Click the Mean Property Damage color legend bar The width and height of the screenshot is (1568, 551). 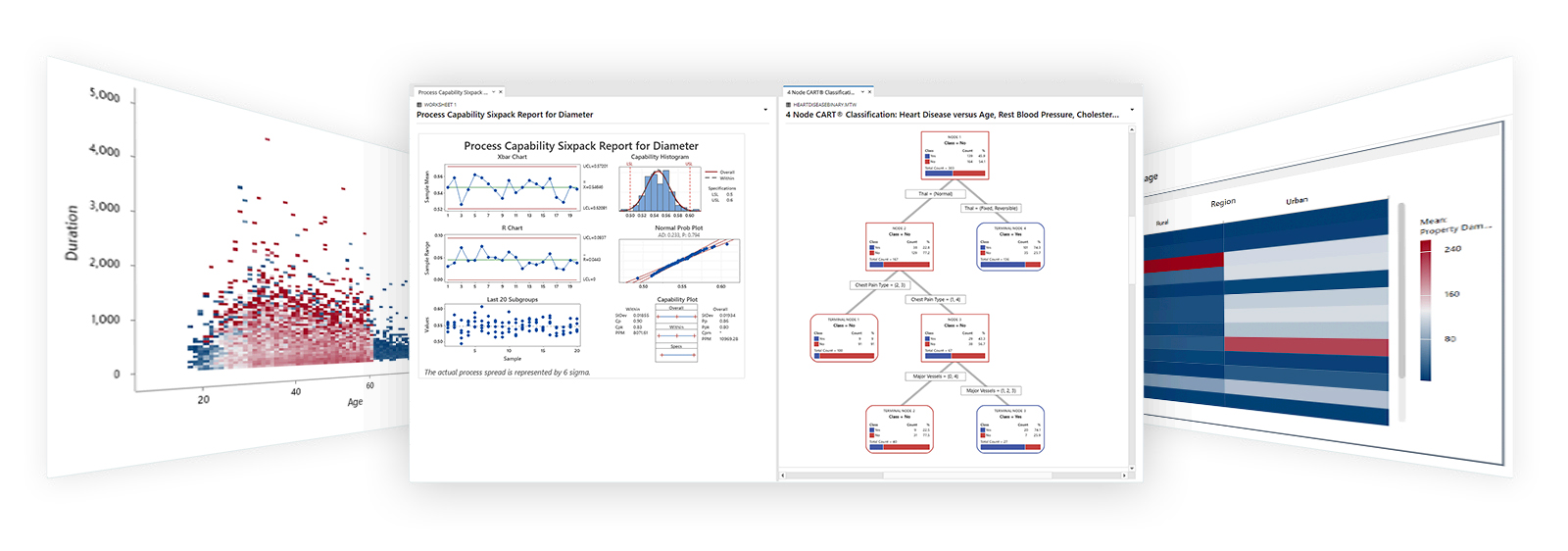tap(1426, 310)
